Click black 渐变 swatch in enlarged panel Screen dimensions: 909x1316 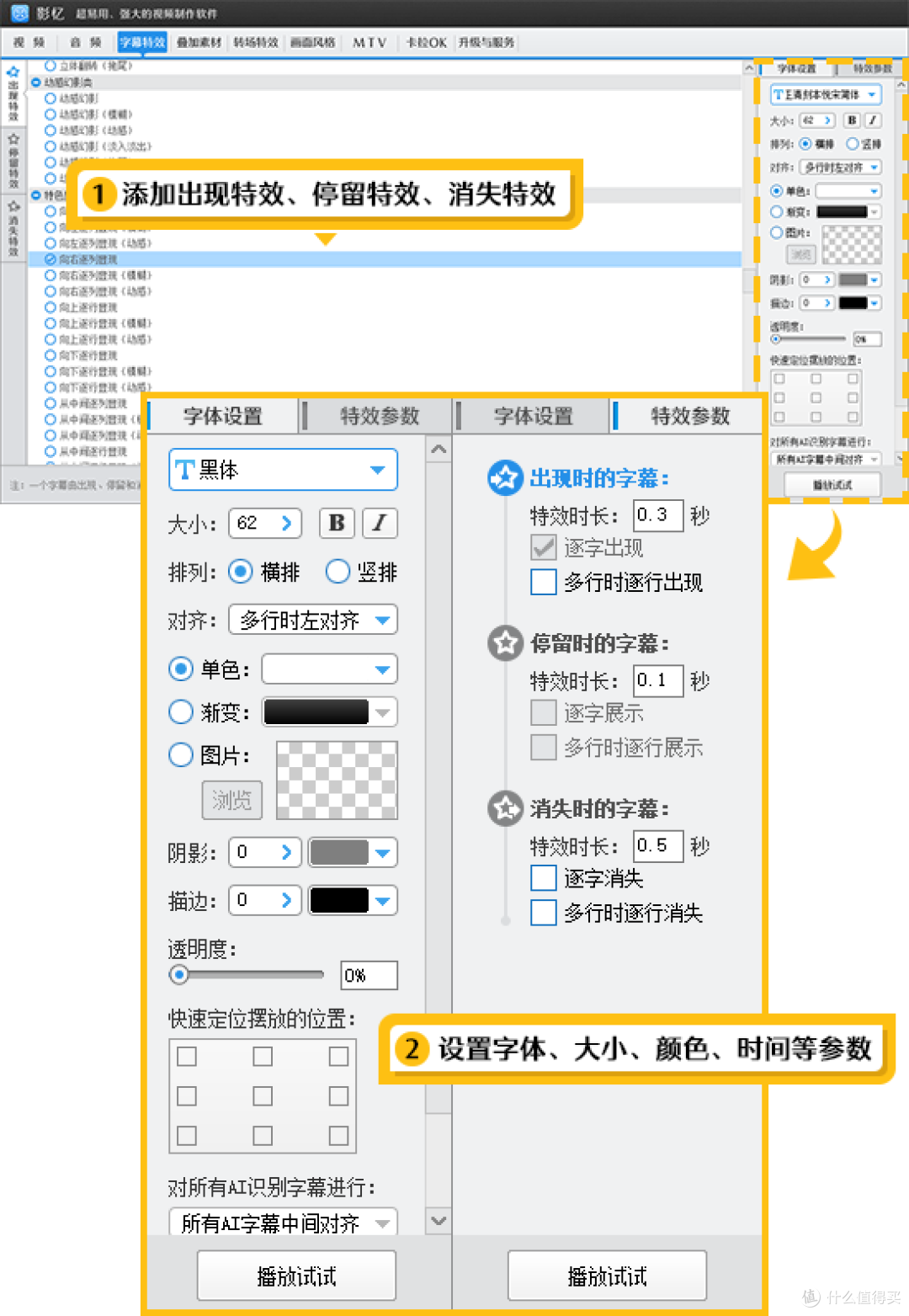pyautogui.click(x=316, y=712)
